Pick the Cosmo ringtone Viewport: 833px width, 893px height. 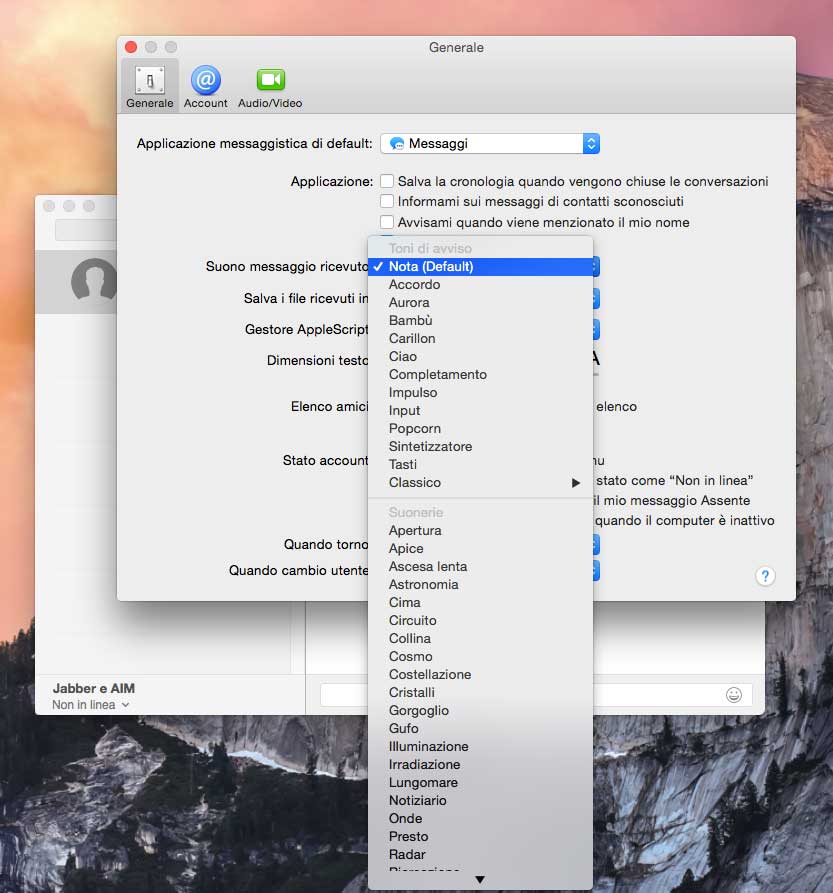[480, 657]
